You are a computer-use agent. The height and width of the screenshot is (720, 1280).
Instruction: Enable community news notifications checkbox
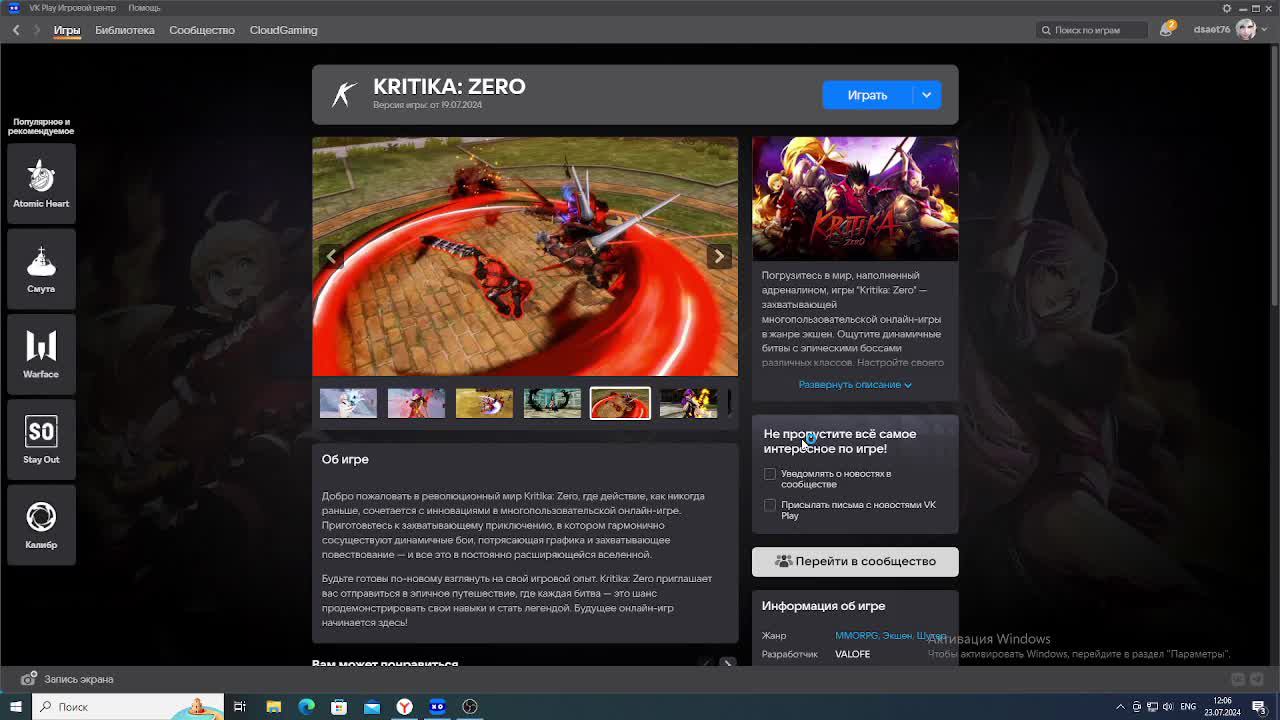coord(770,474)
